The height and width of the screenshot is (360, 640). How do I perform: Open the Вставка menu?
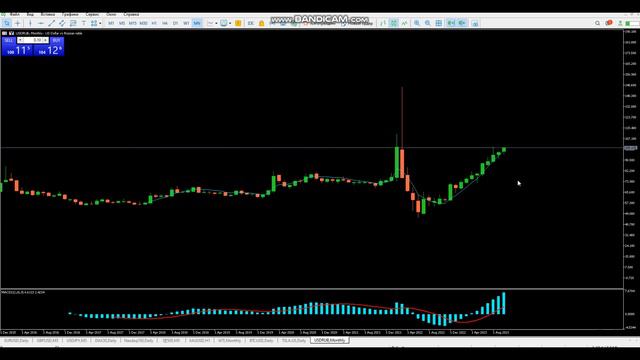48,14
